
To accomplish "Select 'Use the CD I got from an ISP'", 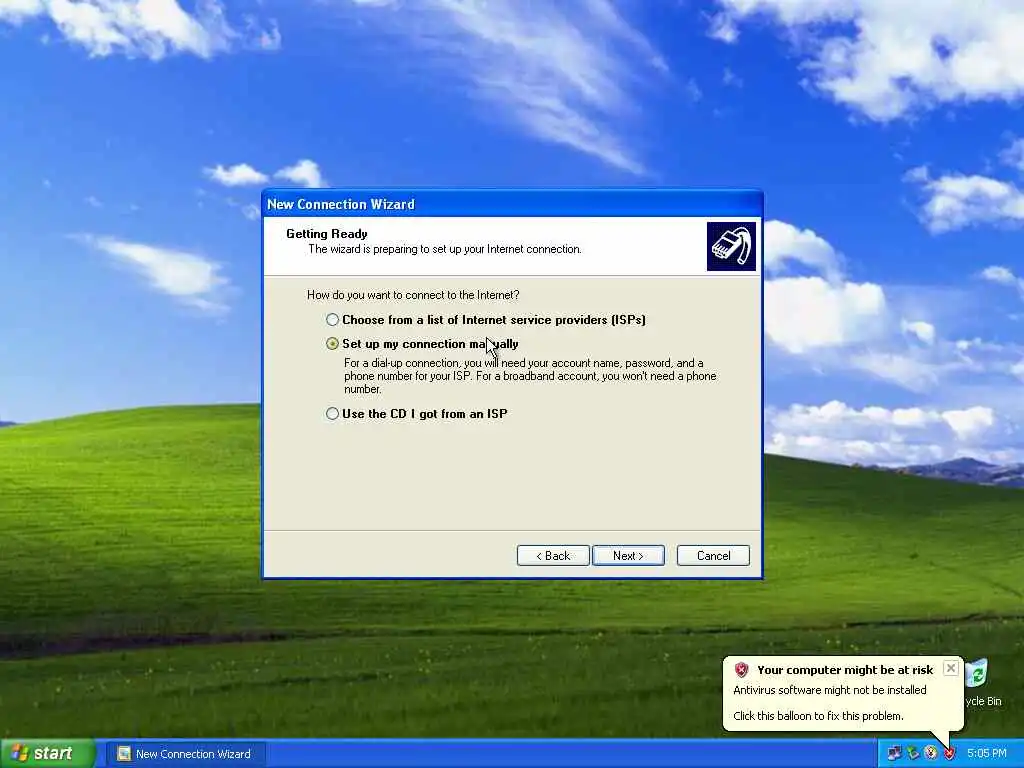I will pyautogui.click(x=332, y=413).
